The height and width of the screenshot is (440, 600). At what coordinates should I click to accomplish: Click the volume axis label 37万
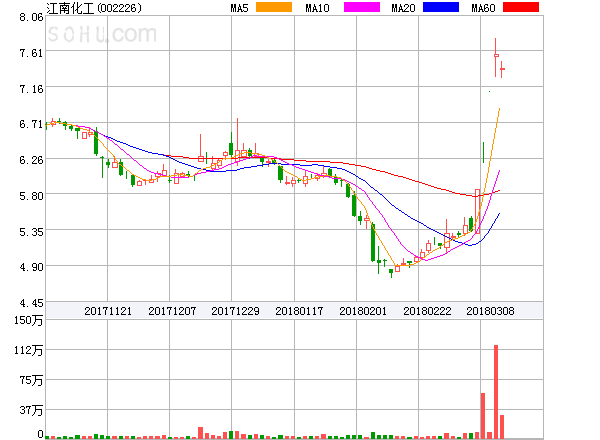point(31,411)
